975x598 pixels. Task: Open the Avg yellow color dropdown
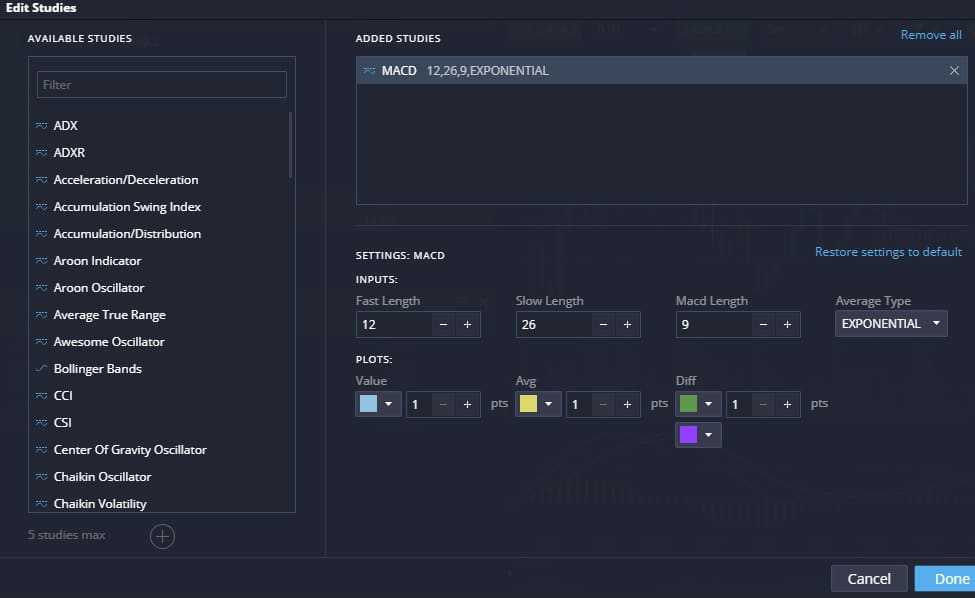pyautogui.click(x=538, y=404)
